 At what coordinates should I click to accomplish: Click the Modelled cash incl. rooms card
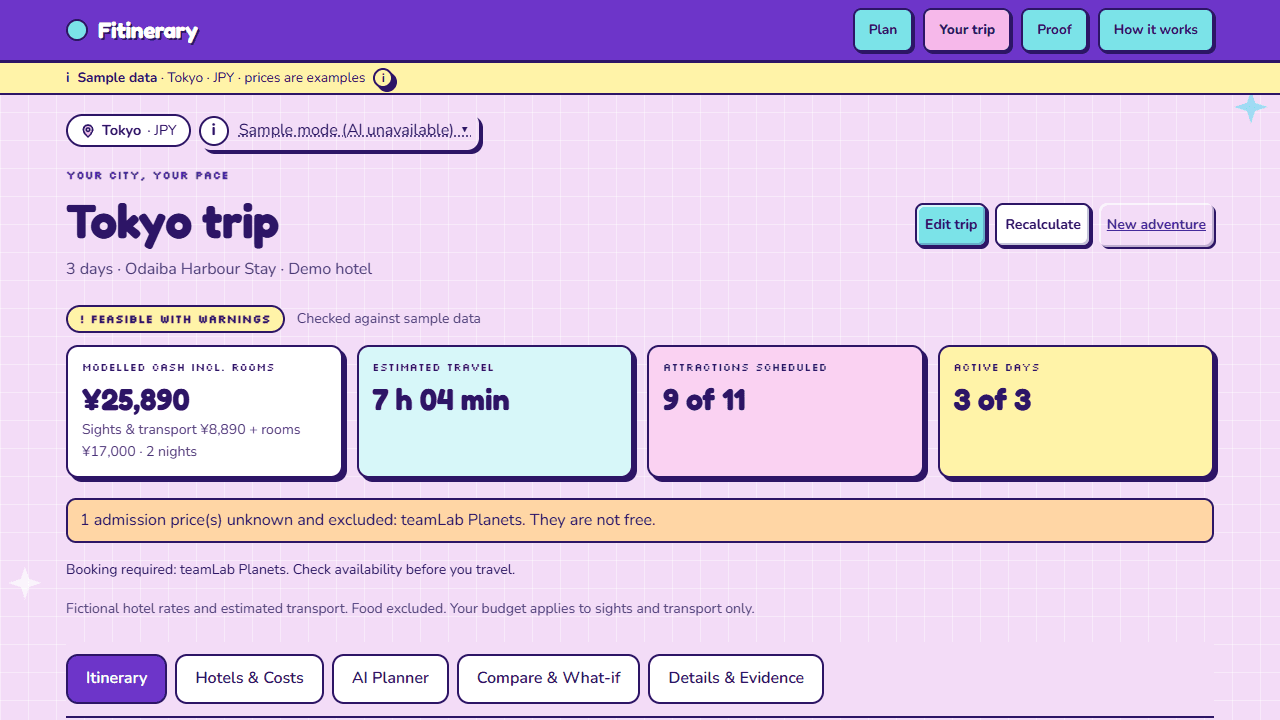(x=205, y=412)
